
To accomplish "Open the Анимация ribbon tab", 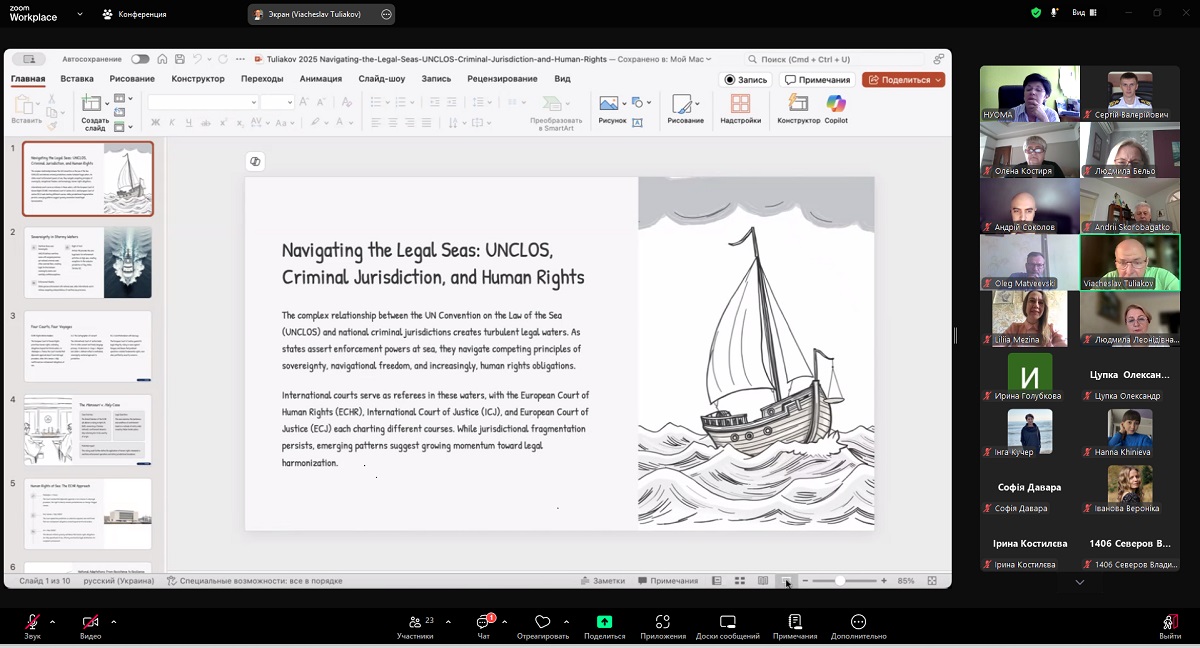I will [x=320, y=79].
